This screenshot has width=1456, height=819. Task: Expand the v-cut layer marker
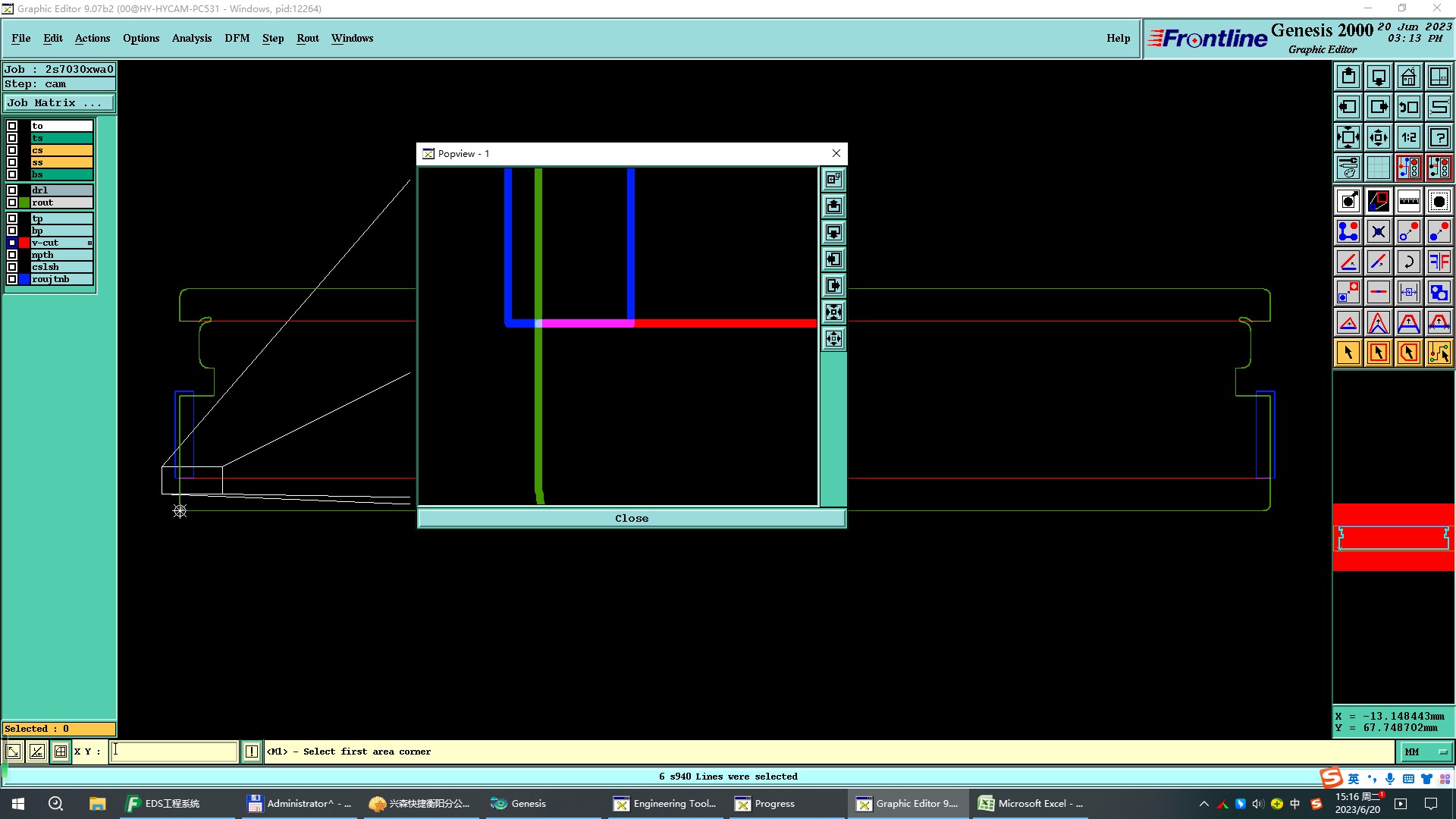(x=89, y=243)
